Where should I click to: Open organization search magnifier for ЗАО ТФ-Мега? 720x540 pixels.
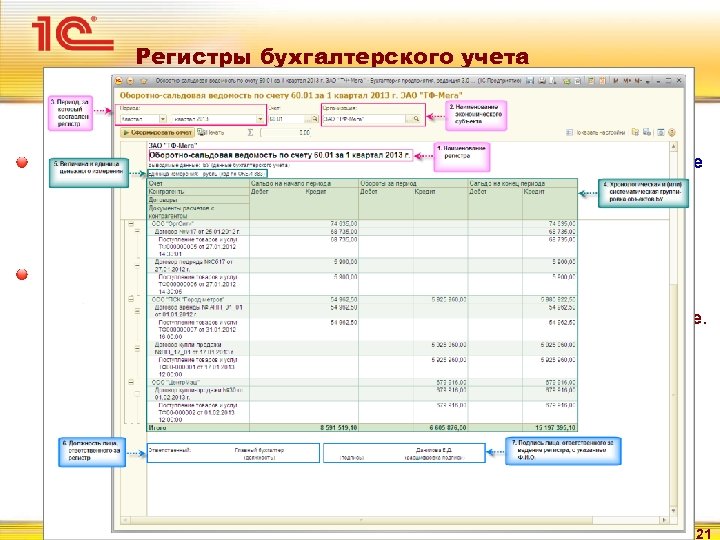point(416,119)
